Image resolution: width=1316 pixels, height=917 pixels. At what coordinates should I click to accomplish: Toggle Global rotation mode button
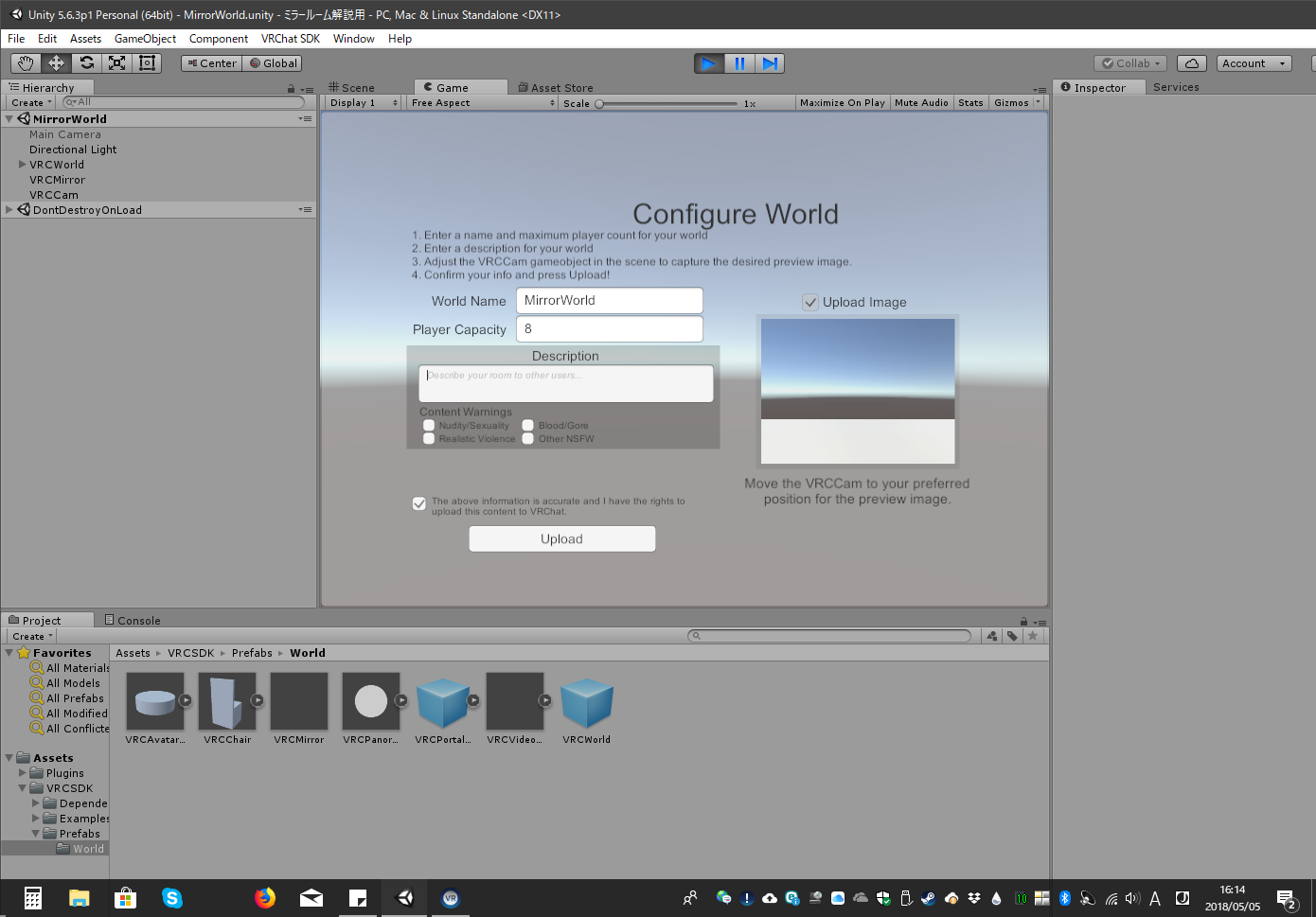coord(273,63)
